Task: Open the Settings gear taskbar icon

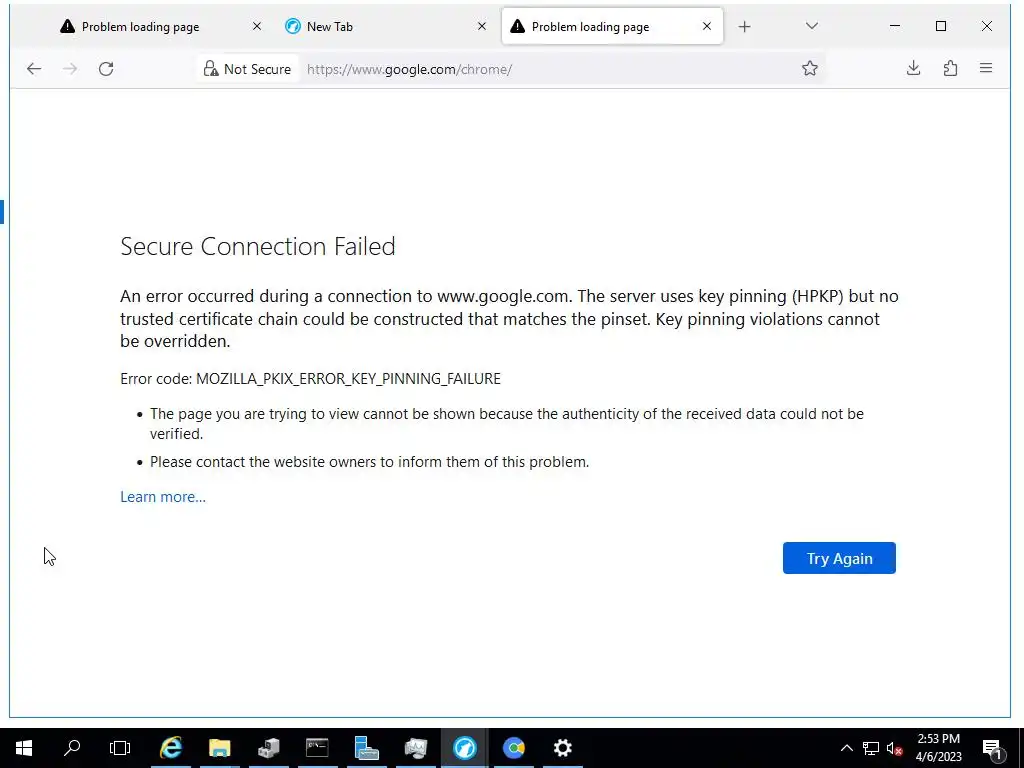Action: point(563,748)
